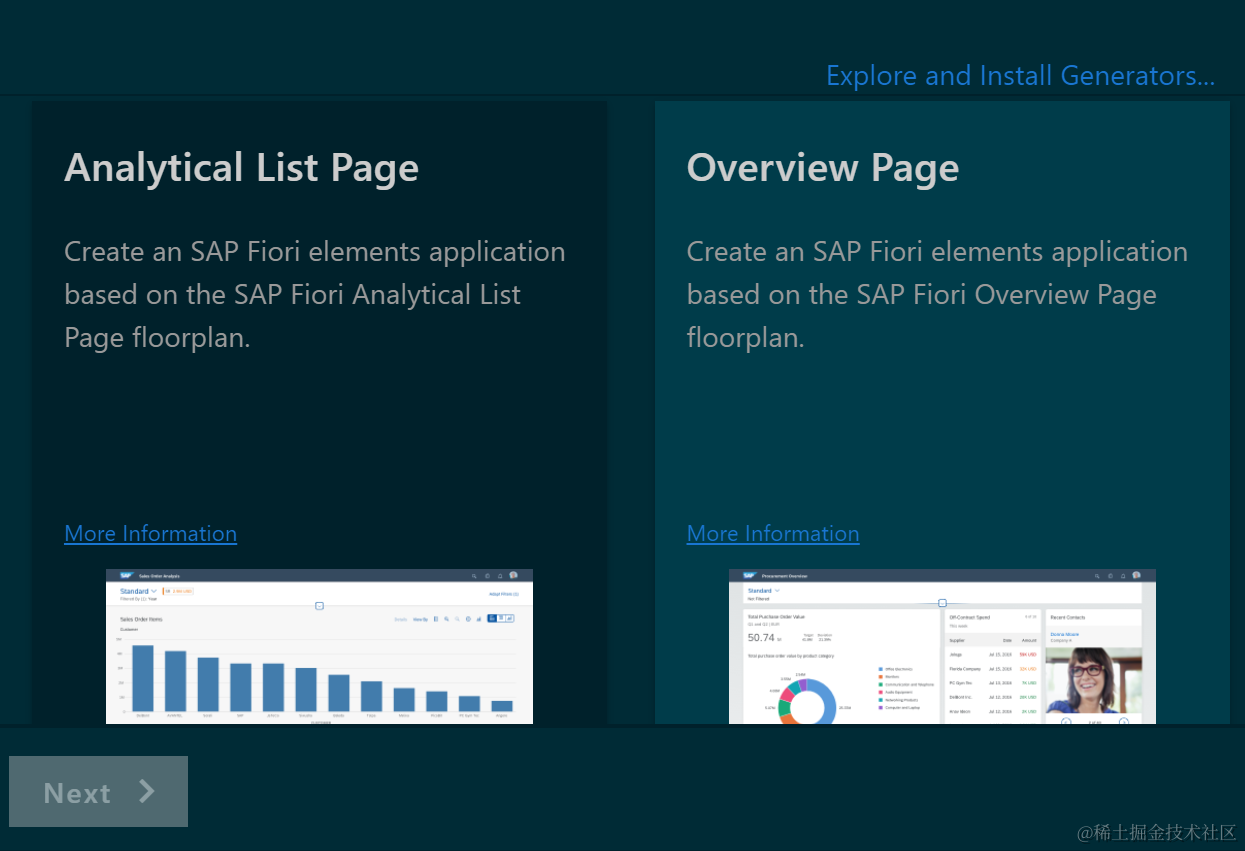
Task: Click header collapse arrow in Sales Order preview
Action: (x=319, y=606)
